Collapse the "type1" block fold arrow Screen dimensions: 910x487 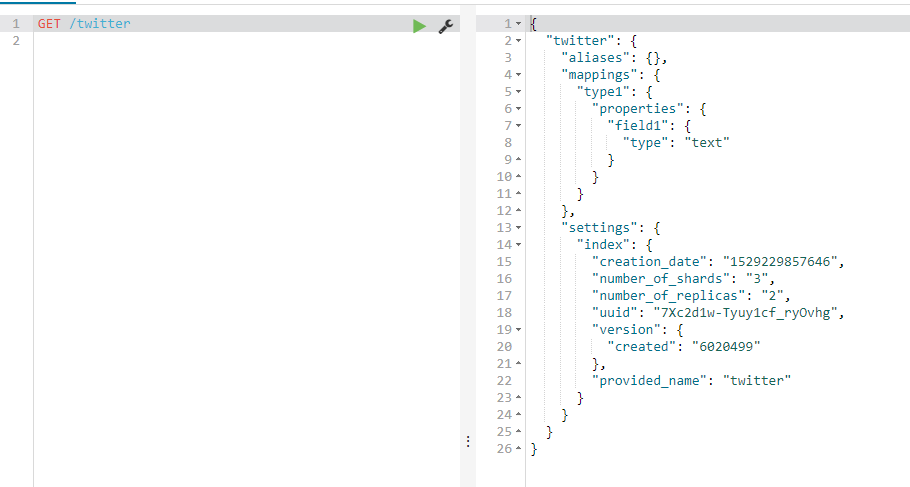(519, 92)
